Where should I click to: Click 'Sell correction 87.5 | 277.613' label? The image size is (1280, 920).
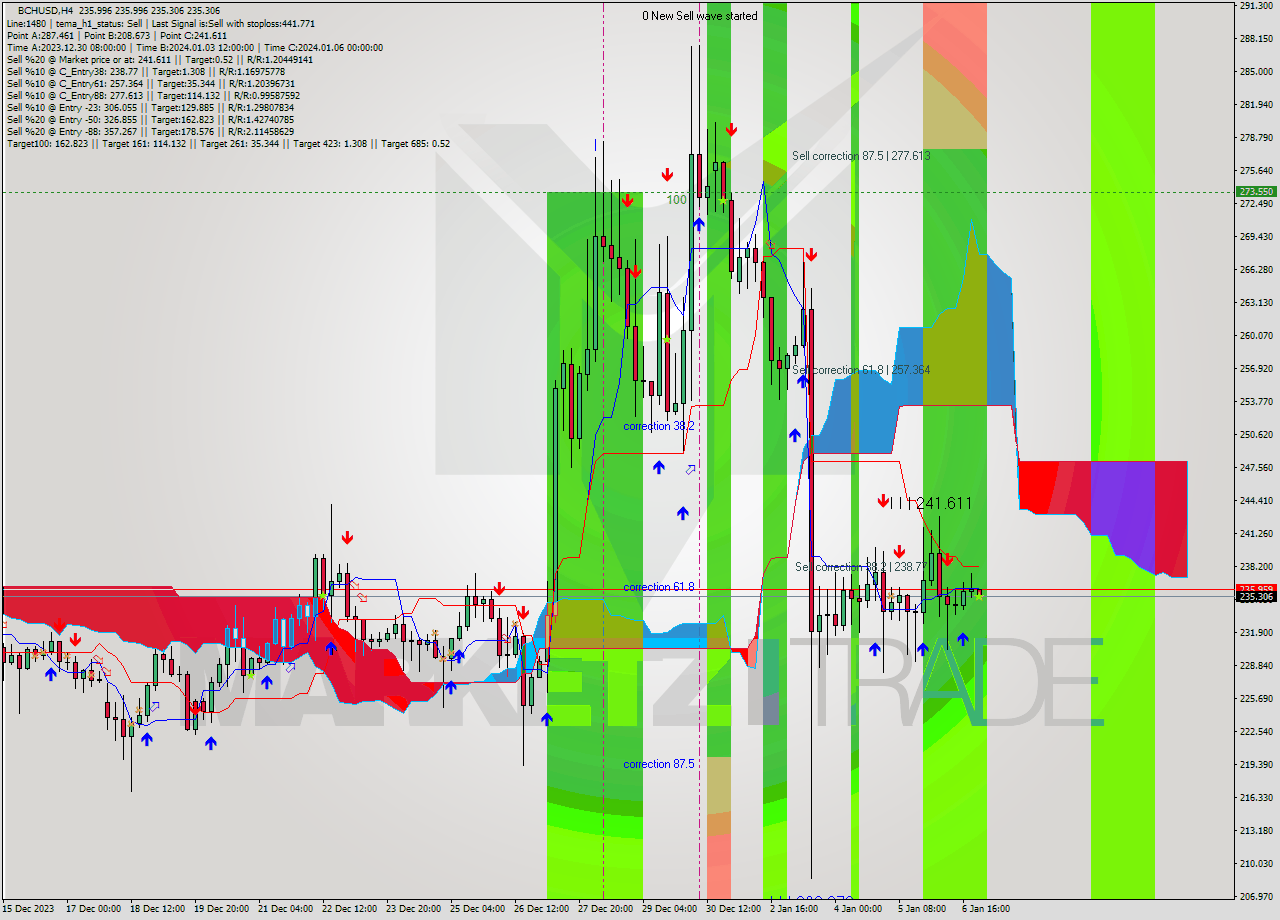pyautogui.click(x=861, y=156)
